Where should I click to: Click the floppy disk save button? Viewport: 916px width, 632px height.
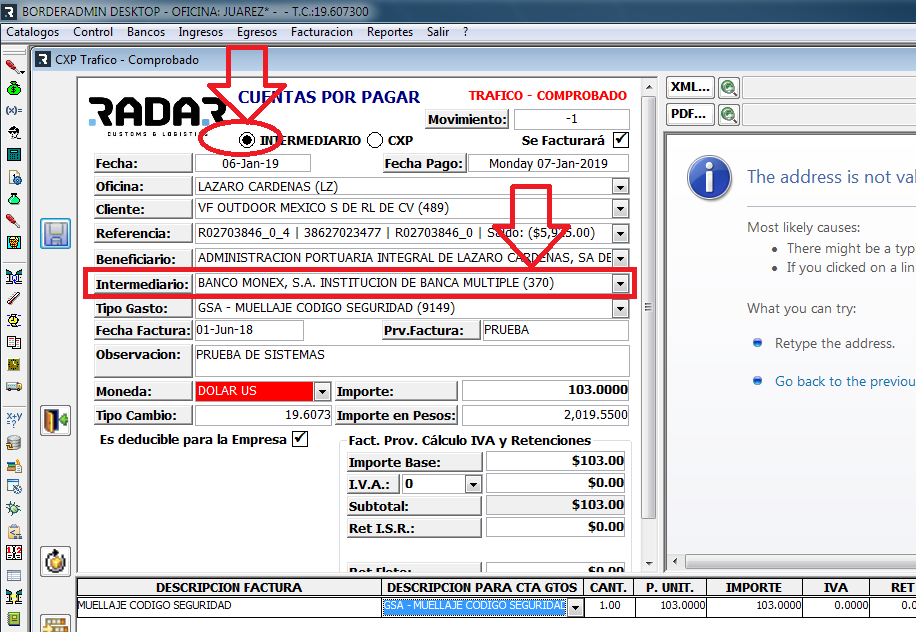(55, 234)
